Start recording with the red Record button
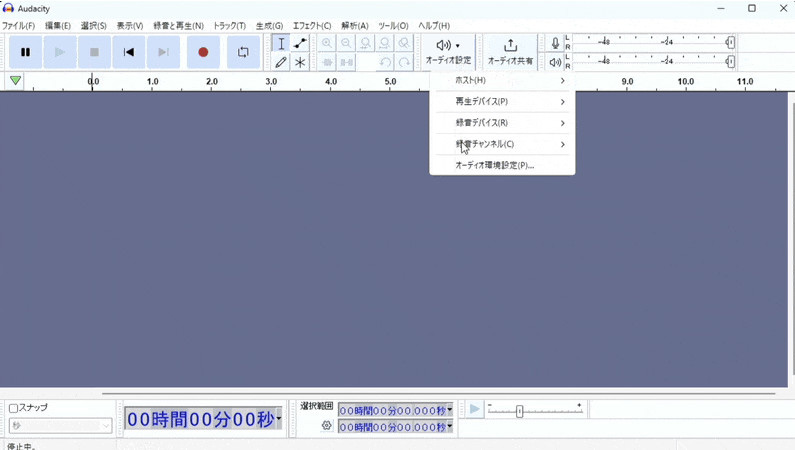Viewport: 795px width, 450px height. coord(203,52)
